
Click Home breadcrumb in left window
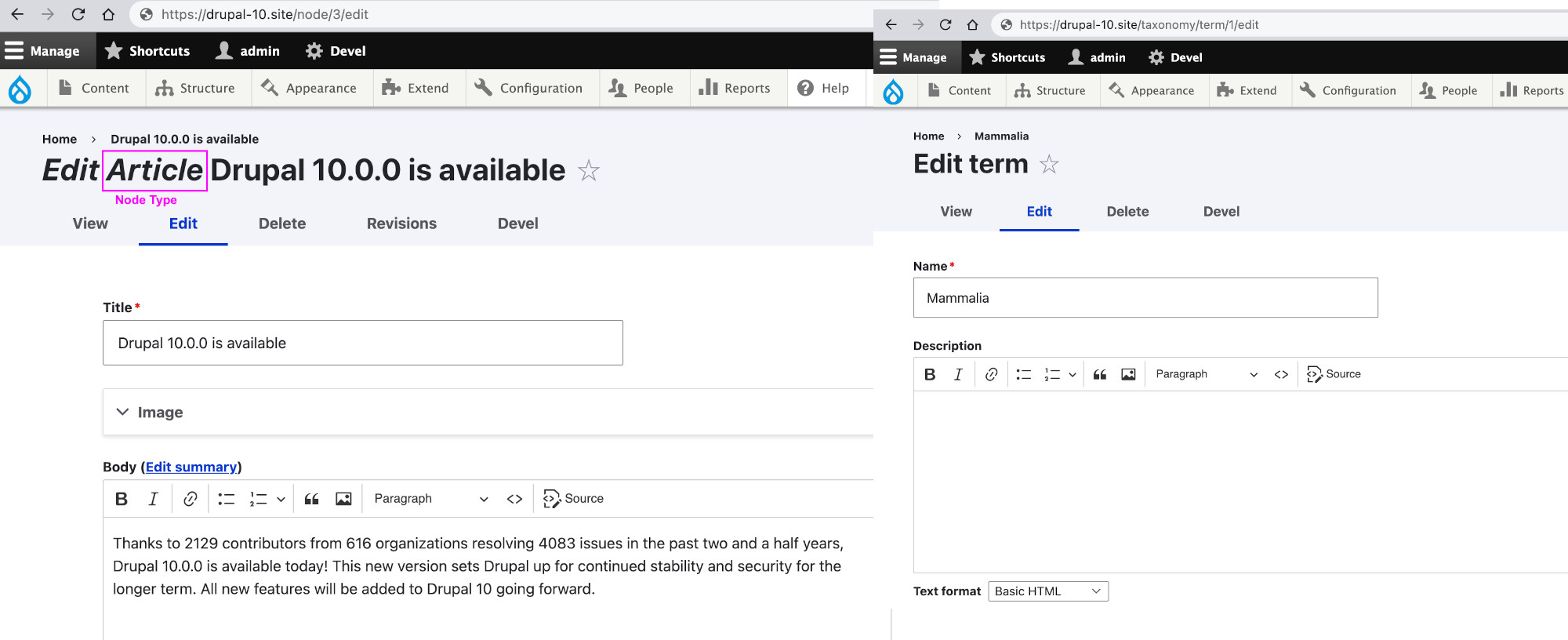coord(60,139)
